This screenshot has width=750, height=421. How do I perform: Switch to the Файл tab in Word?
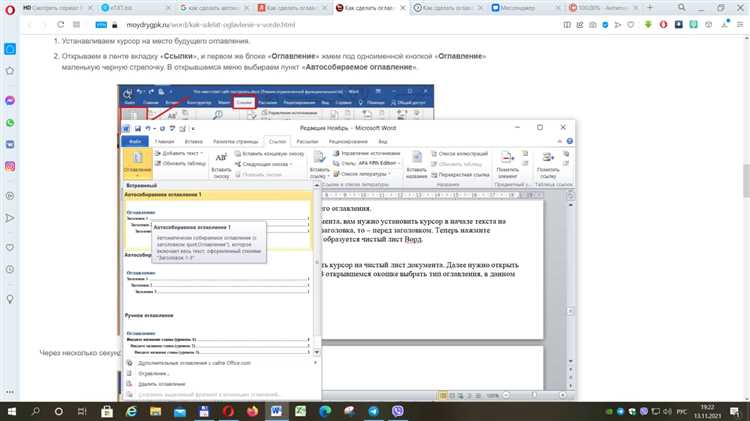(x=135, y=142)
